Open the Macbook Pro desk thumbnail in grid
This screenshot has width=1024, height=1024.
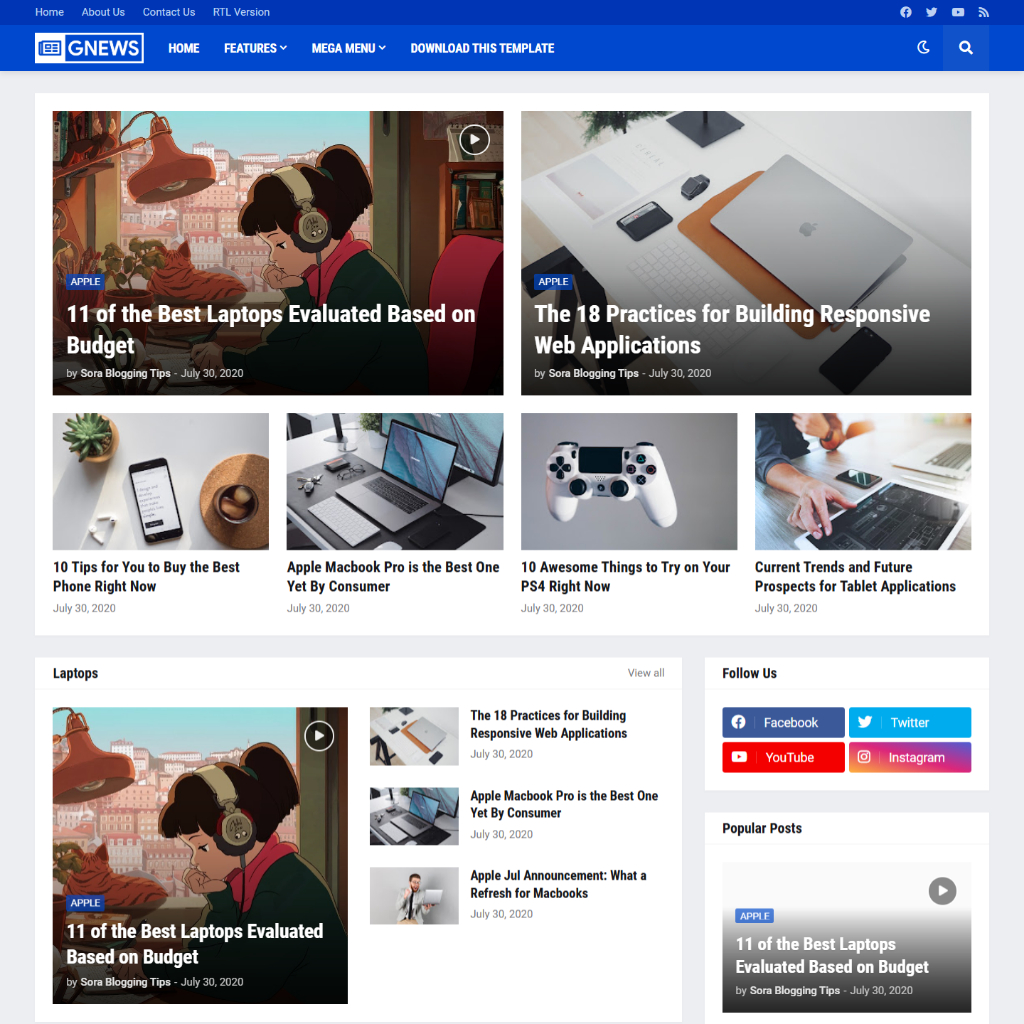point(395,481)
